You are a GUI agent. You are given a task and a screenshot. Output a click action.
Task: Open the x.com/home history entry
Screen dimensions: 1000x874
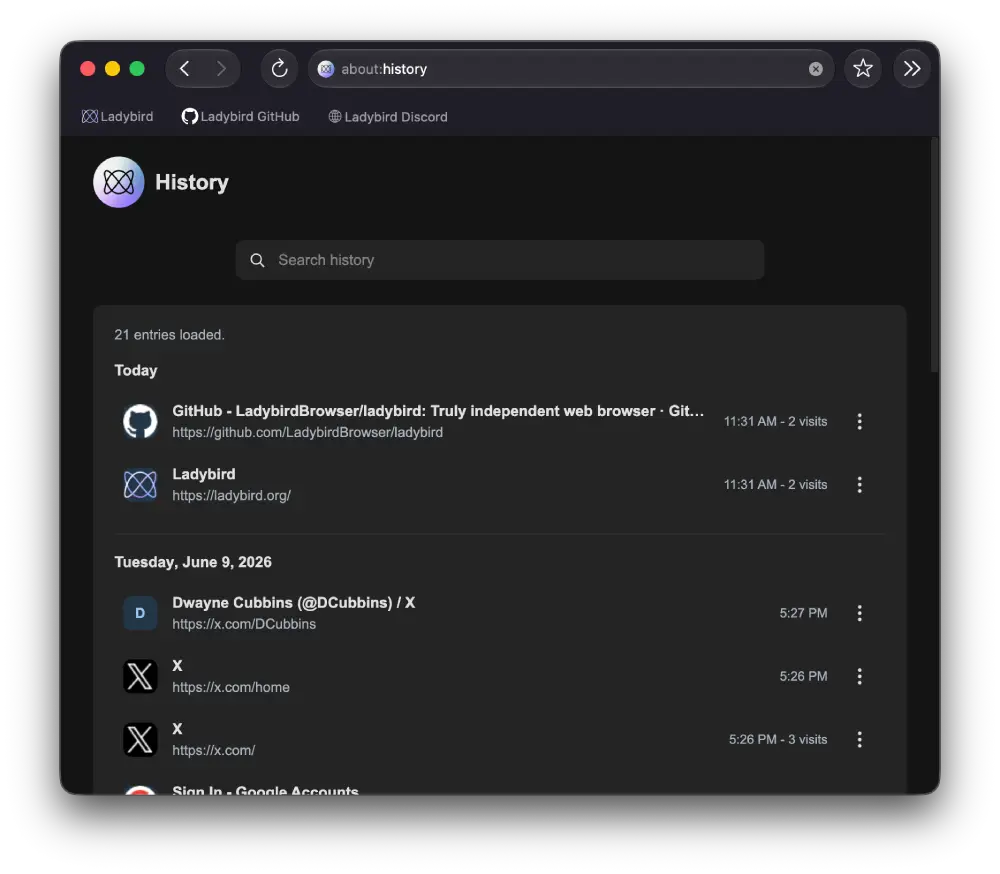499,676
